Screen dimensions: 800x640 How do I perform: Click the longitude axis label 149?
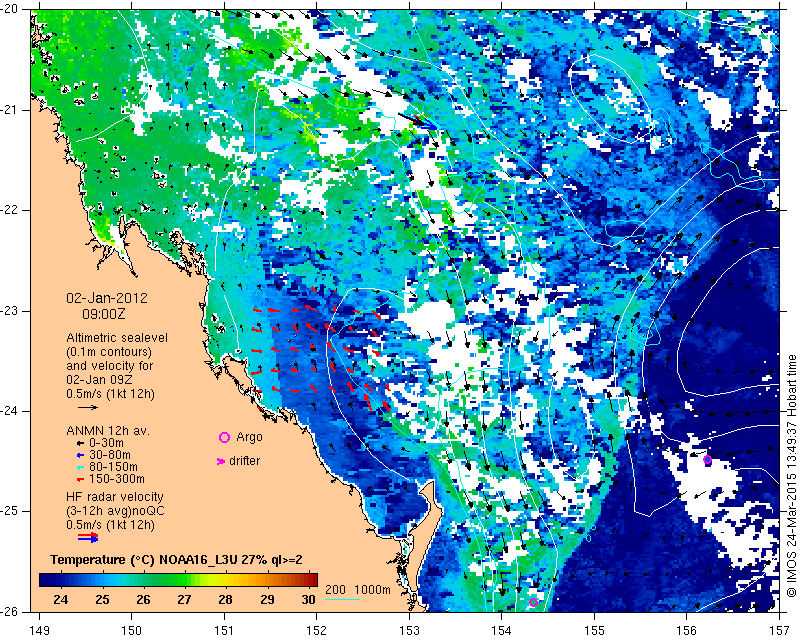click(x=39, y=631)
